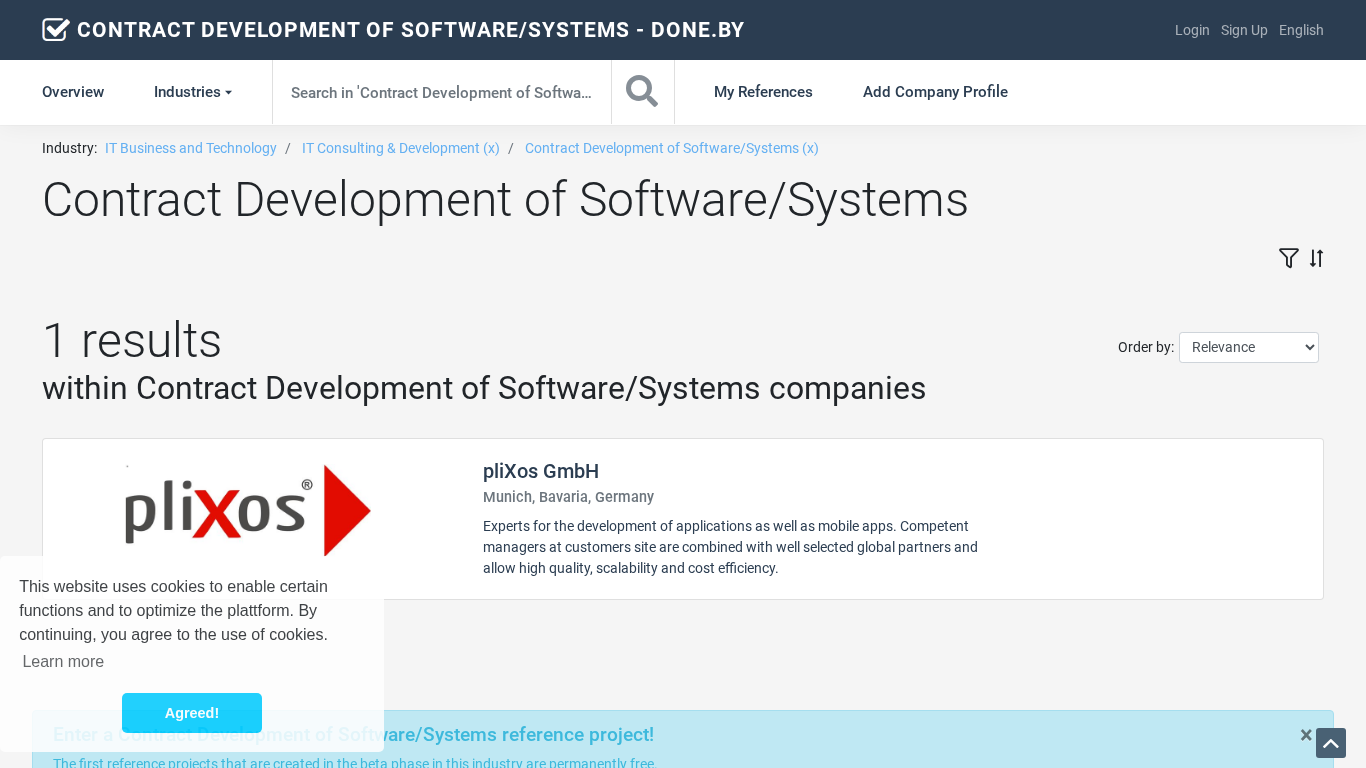This screenshot has height=768, width=1366.
Task: Open the Order by Relevance dropdown
Action: (x=1248, y=347)
